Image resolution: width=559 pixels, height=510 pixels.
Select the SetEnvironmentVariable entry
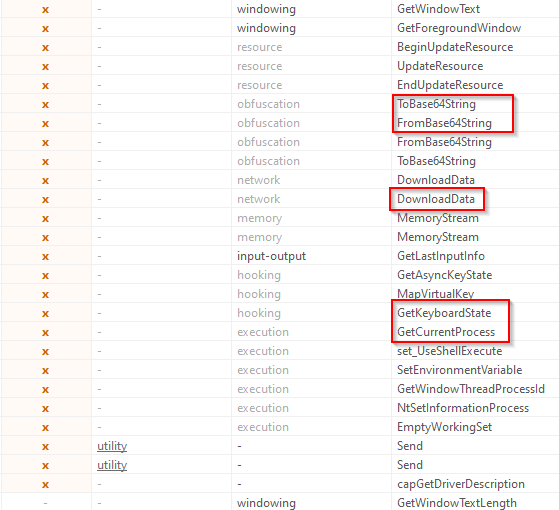pyautogui.click(x=460, y=370)
